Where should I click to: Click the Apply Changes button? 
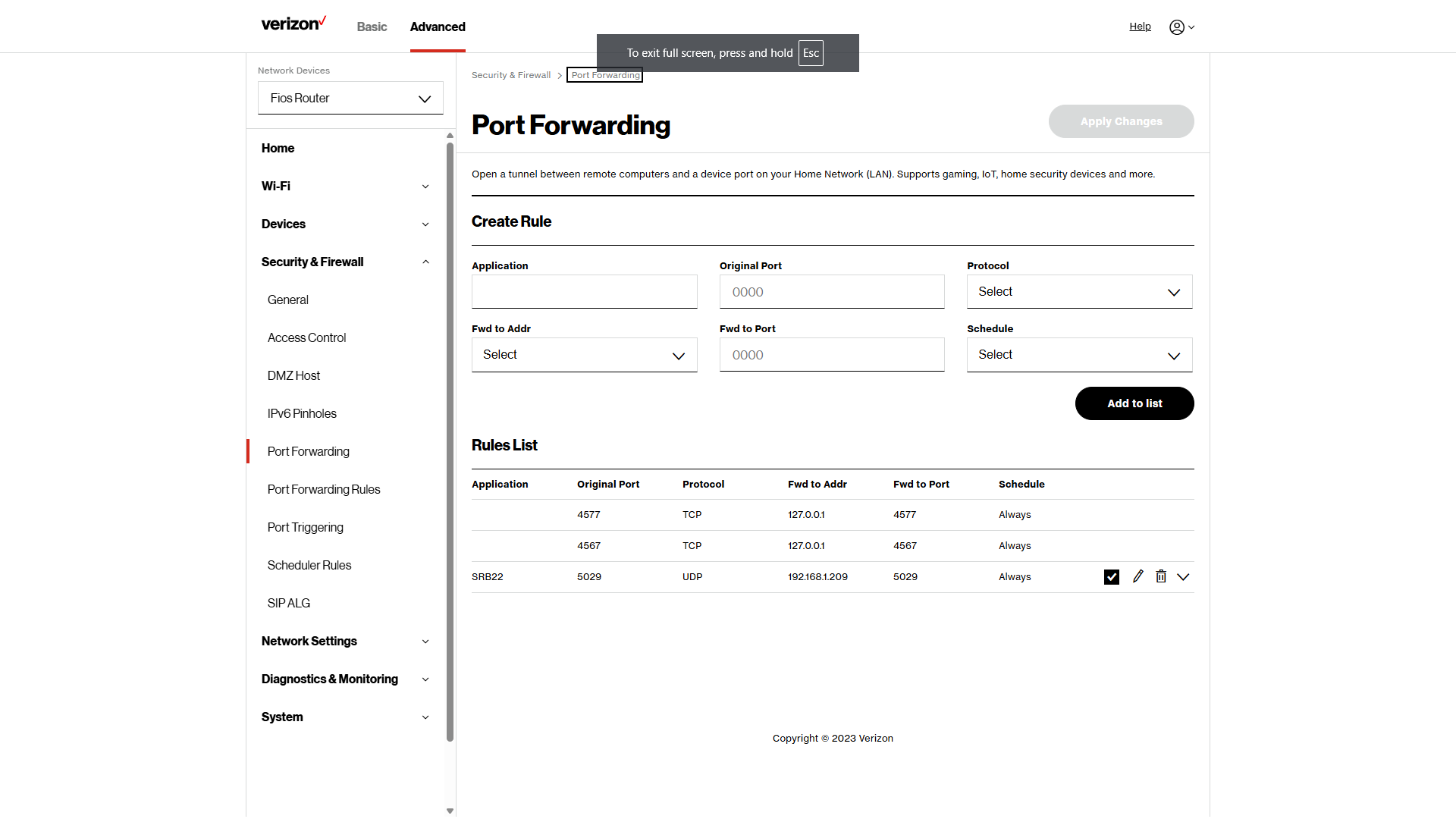tap(1121, 121)
